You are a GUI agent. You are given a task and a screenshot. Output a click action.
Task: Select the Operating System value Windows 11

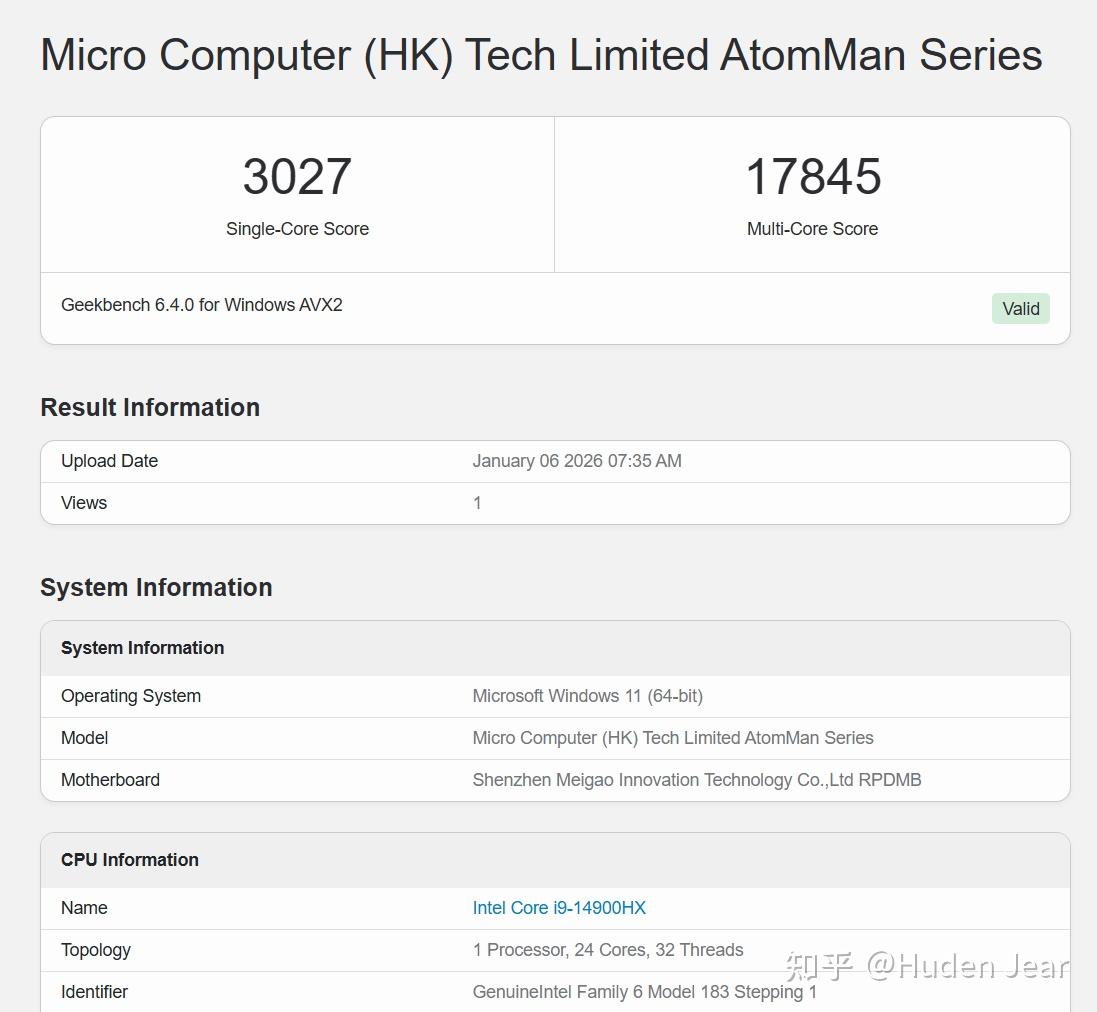[588, 696]
